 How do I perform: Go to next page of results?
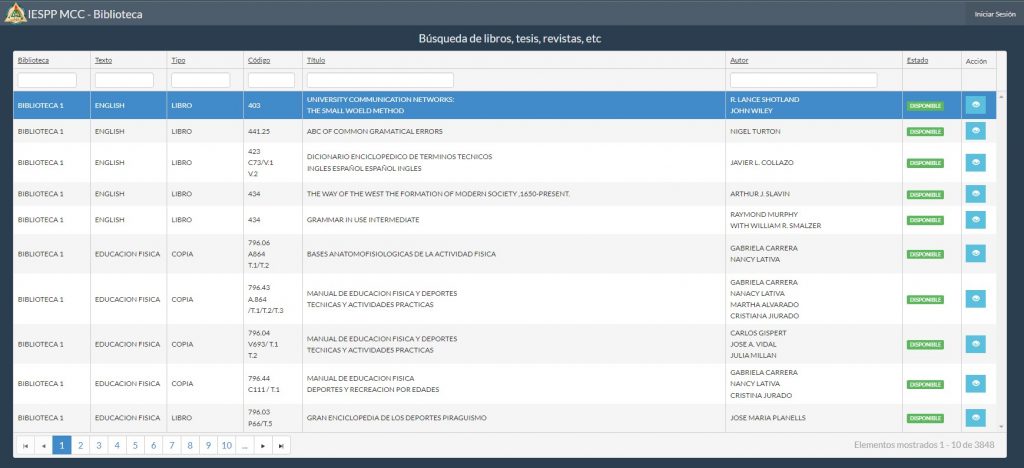point(263,445)
